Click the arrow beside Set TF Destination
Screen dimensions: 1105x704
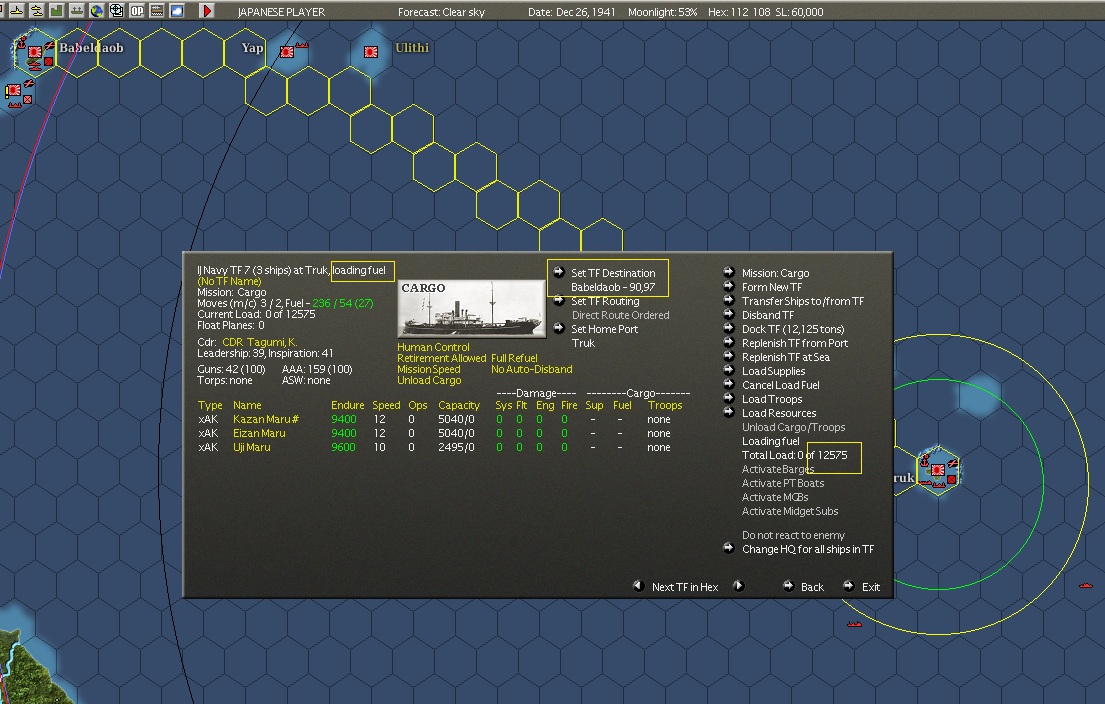pos(559,272)
